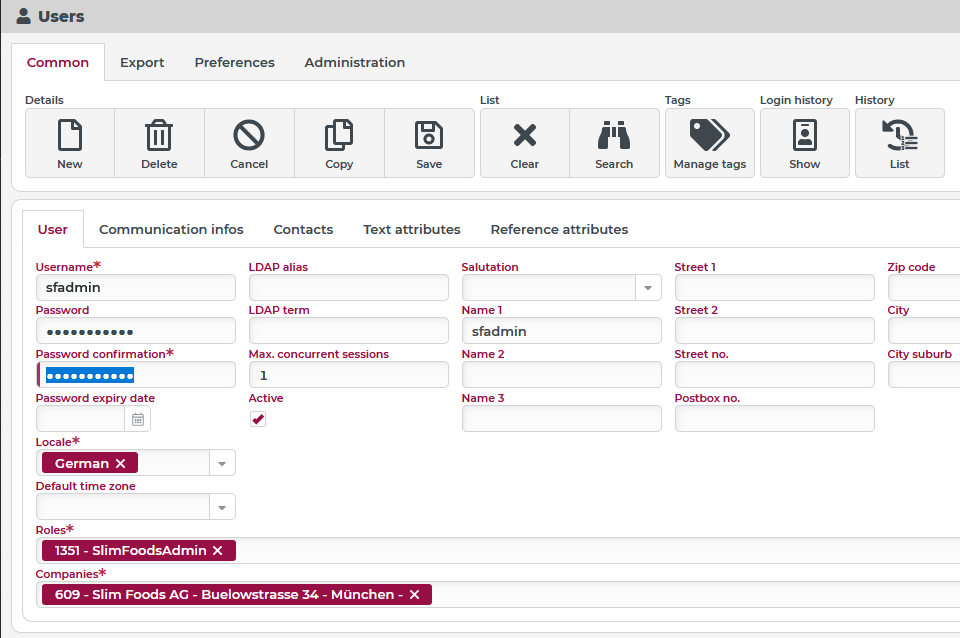Open the Administration tab
The height and width of the screenshot is (638, 960).
pyautogui.click(x=354, y=62)
